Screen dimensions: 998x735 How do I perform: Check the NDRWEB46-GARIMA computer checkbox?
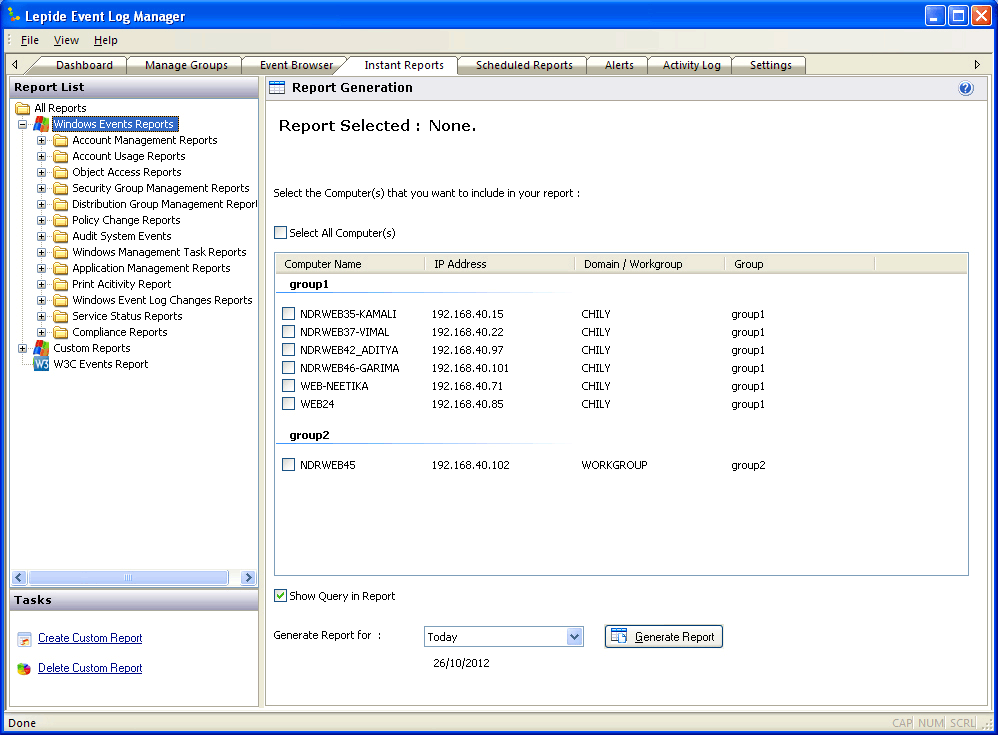click(288, 368)
